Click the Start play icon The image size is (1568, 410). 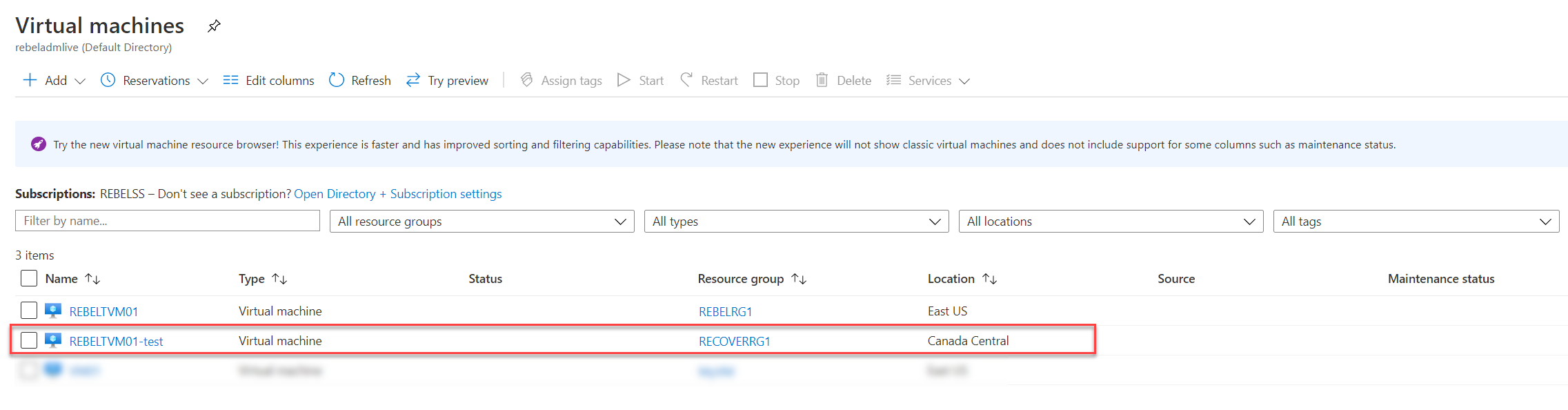pos(624,80)
